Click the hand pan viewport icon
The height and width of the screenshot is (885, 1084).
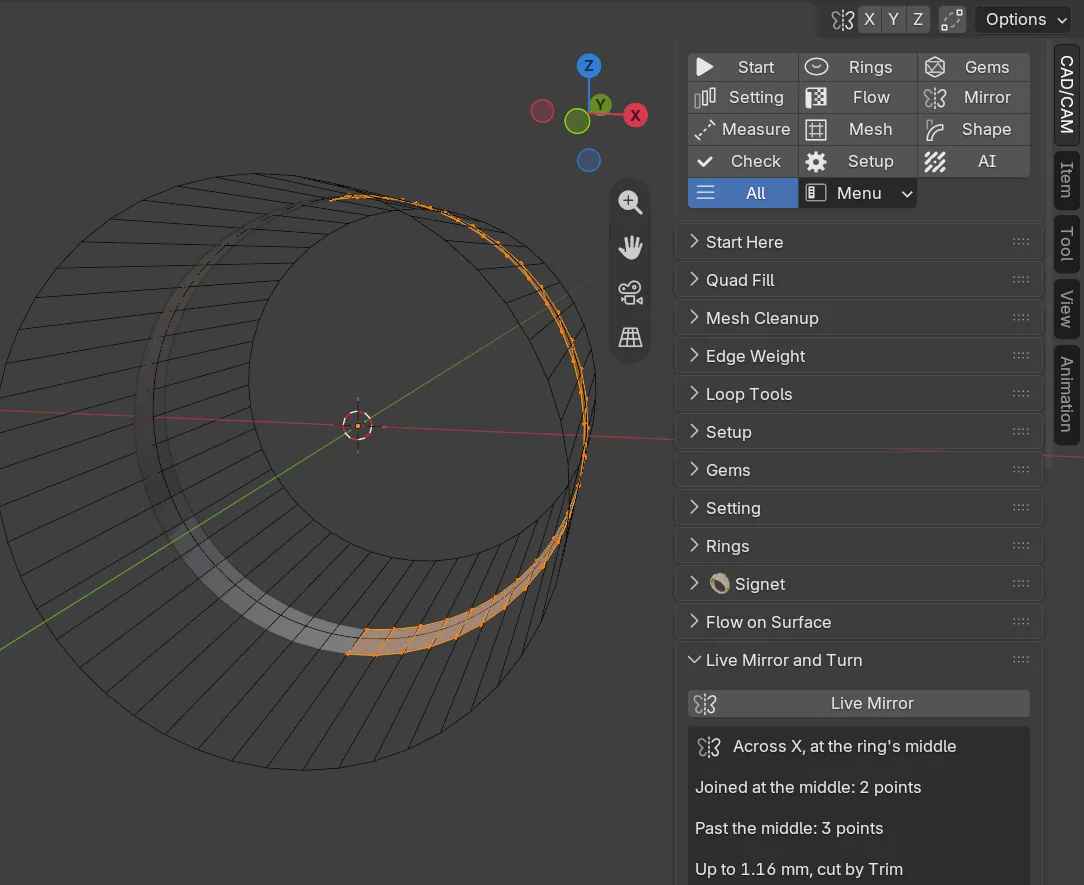click(630, 247)
